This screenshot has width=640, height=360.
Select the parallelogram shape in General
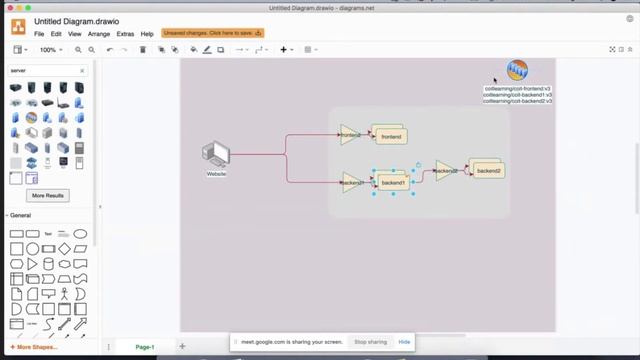[x=80, y=249]
